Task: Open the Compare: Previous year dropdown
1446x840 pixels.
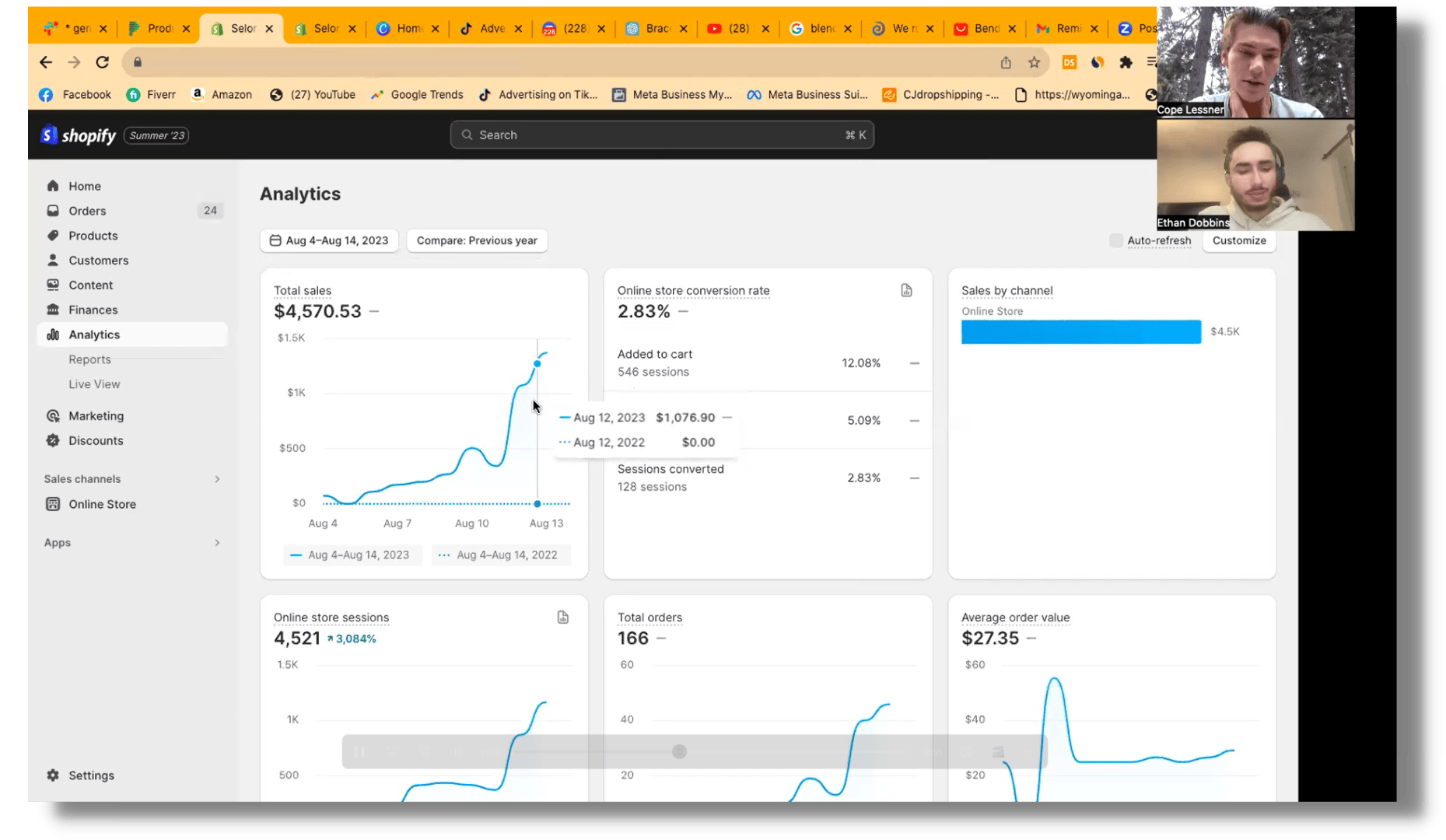Action: point(477,240)
